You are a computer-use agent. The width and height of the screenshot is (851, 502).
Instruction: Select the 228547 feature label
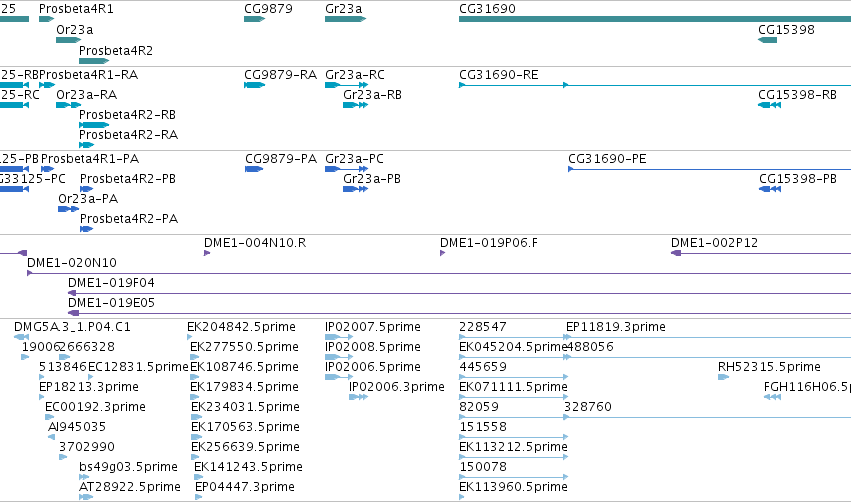point(483,327)
